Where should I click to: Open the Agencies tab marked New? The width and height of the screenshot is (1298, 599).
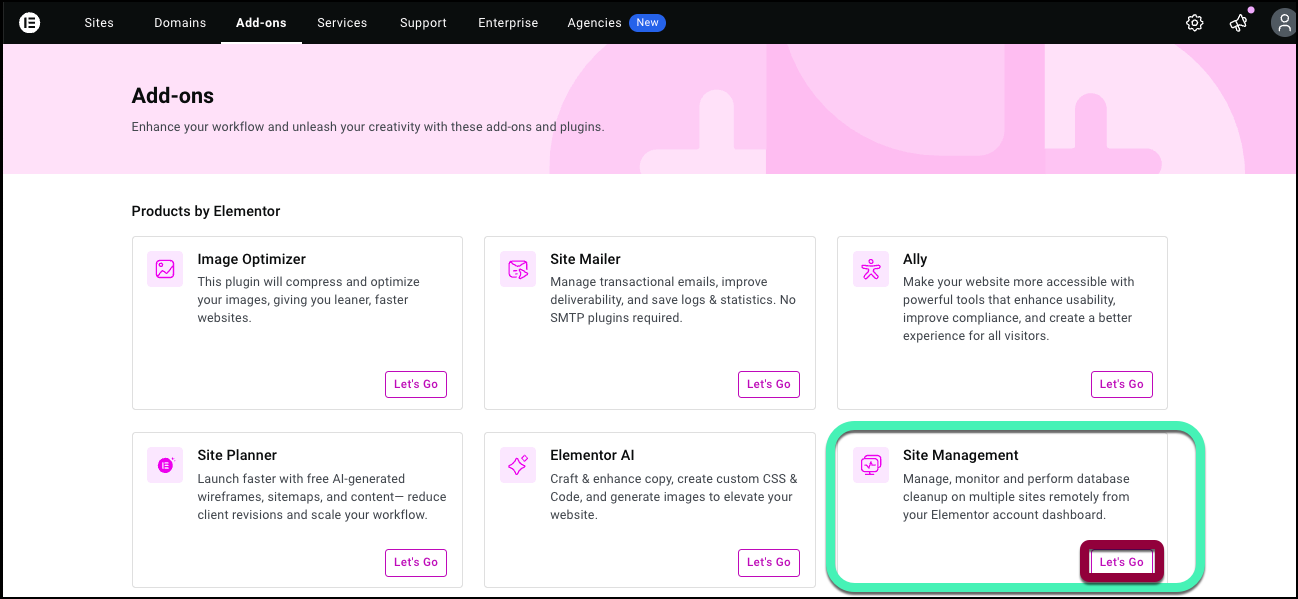point(595,23)
